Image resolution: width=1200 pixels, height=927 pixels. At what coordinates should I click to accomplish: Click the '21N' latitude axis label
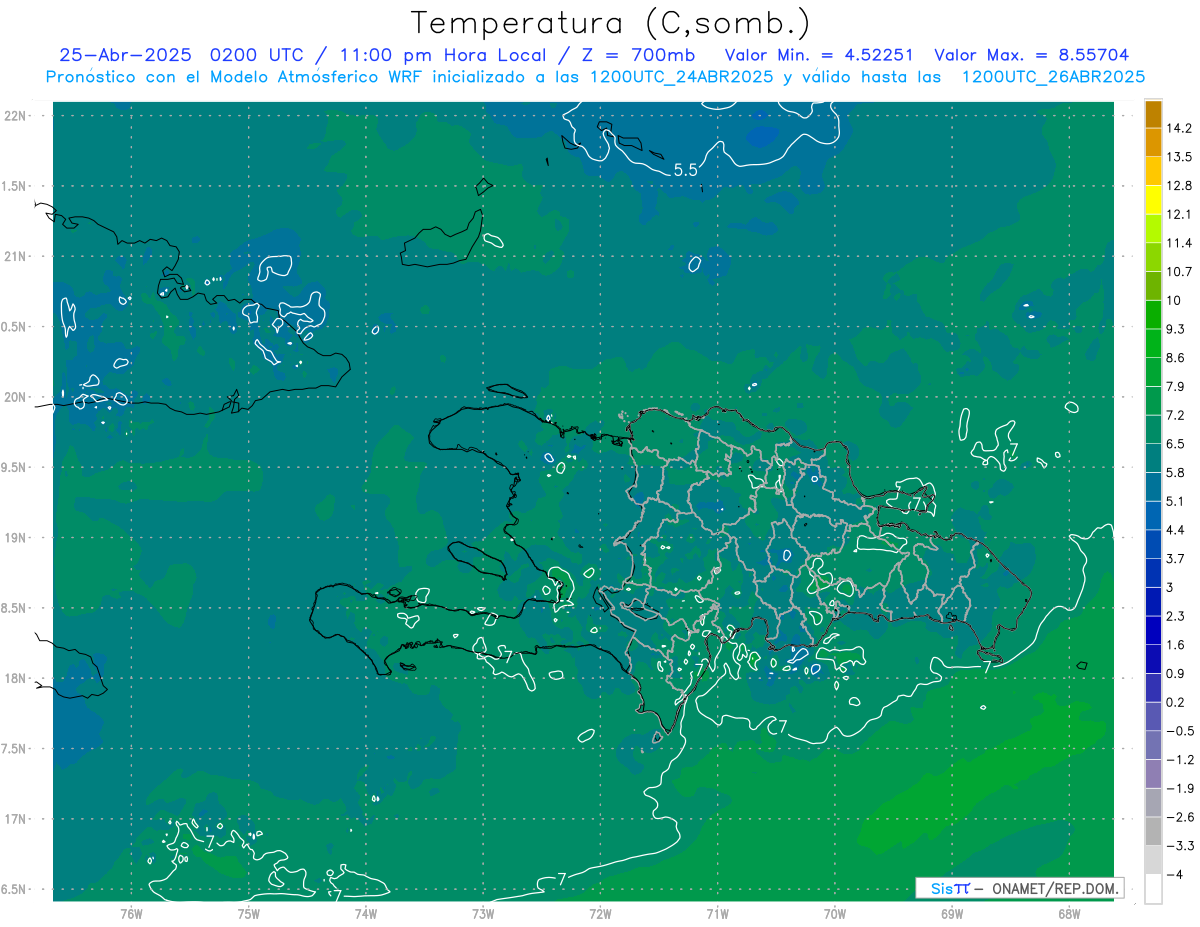[x=16, y=256]
